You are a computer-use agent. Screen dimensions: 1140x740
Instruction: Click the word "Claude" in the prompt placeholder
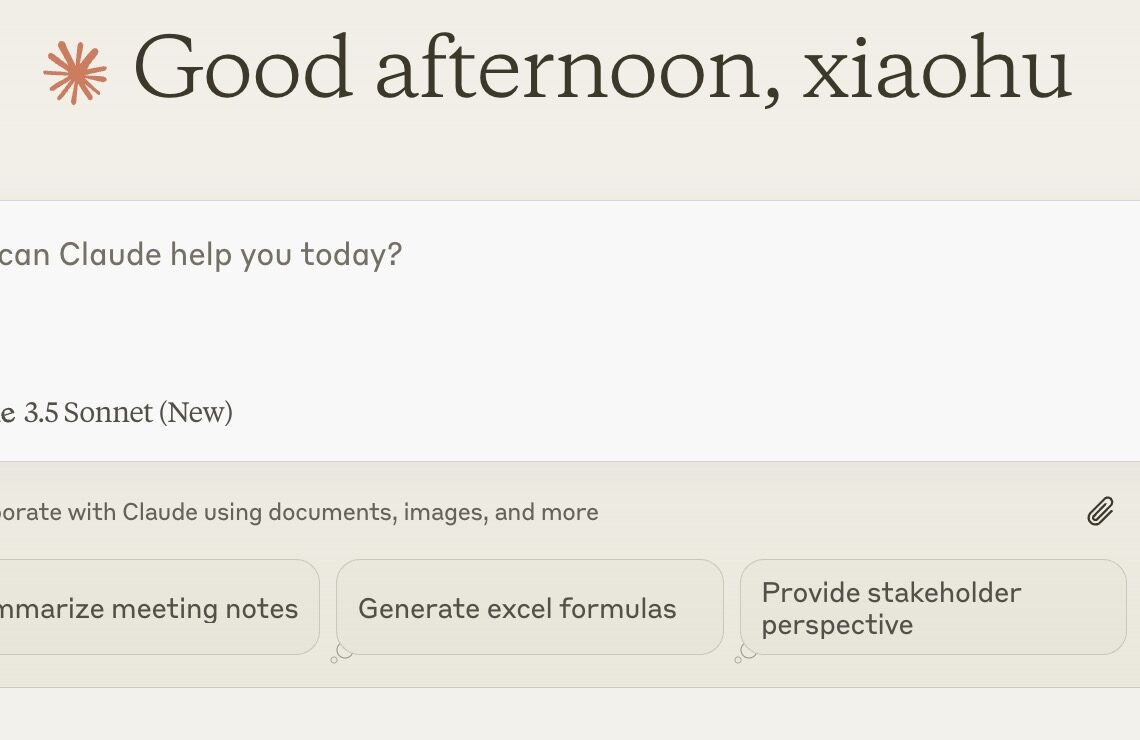[x=110, y=255]
